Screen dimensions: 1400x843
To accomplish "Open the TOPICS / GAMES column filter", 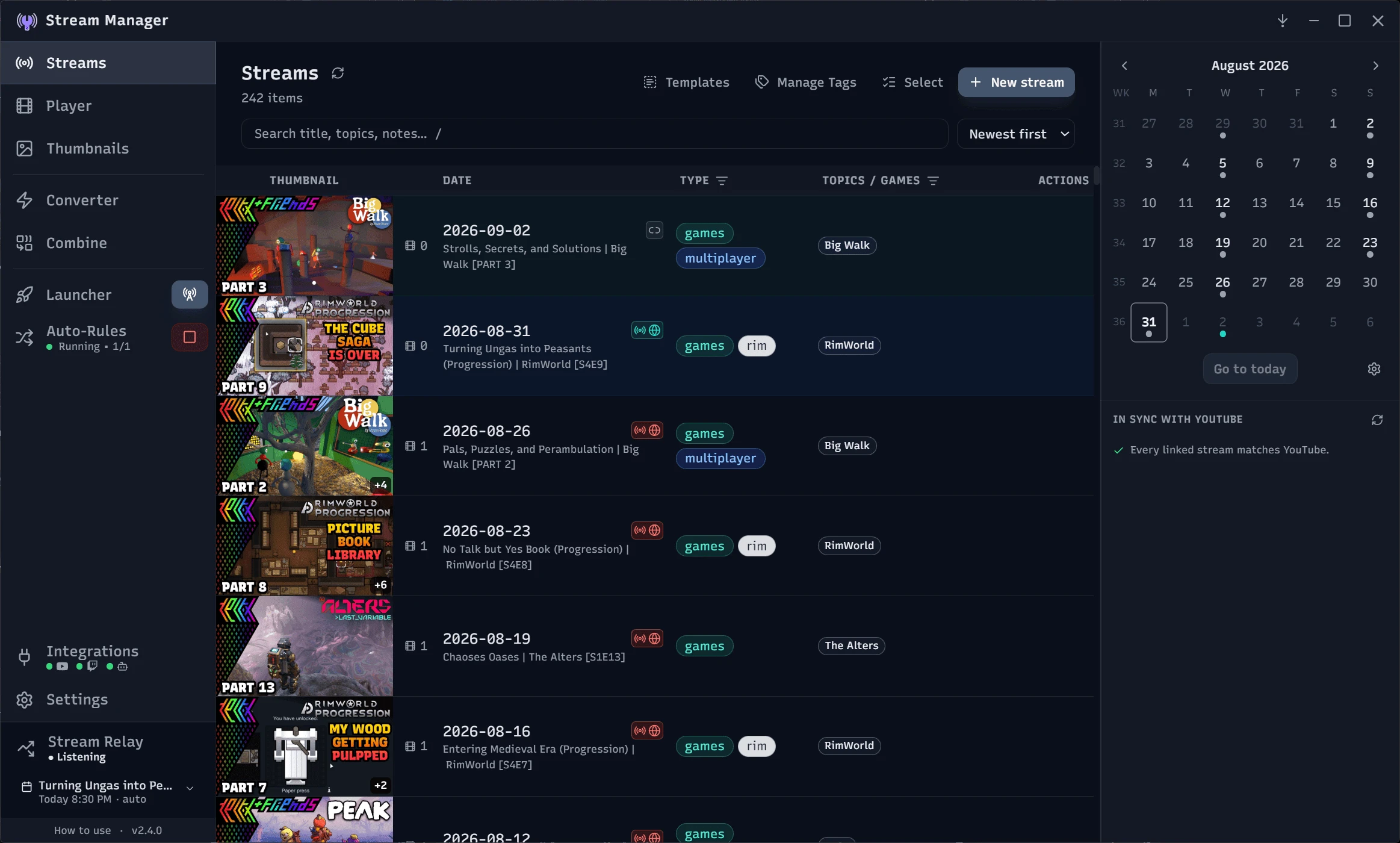I will [x=933, y=181].
